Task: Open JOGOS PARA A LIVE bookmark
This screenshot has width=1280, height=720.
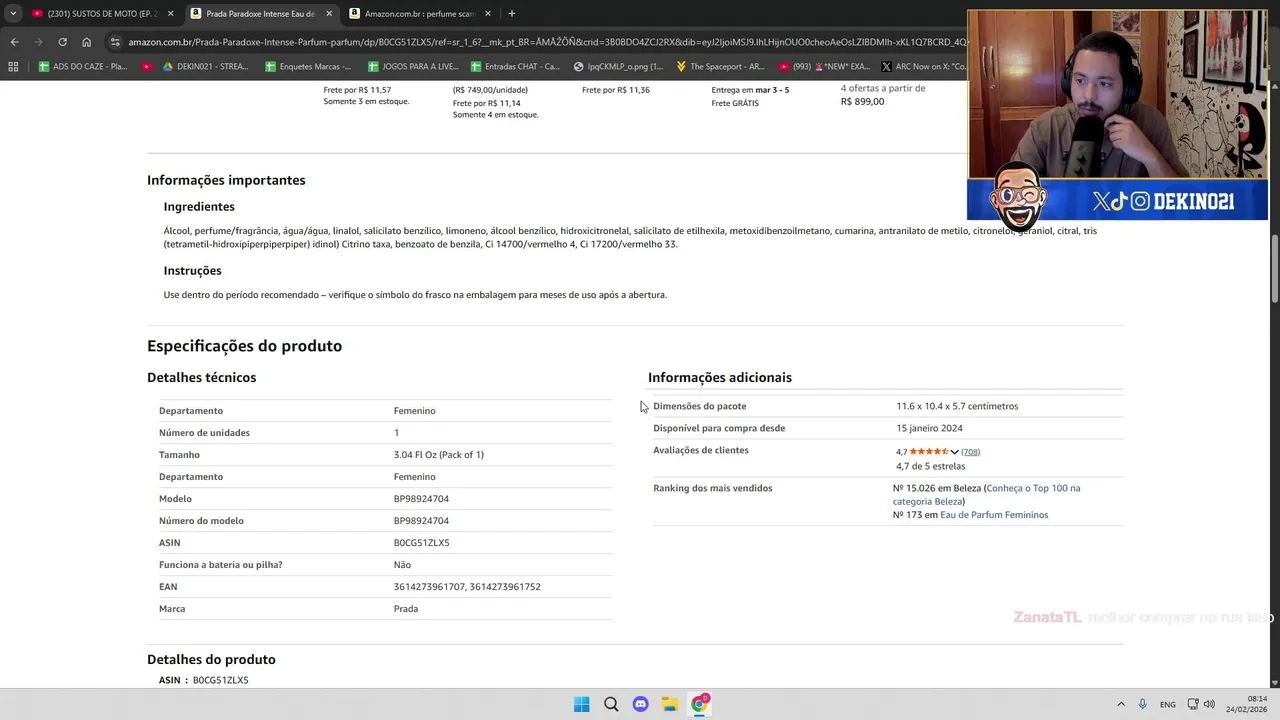Action: pos(413,66)
